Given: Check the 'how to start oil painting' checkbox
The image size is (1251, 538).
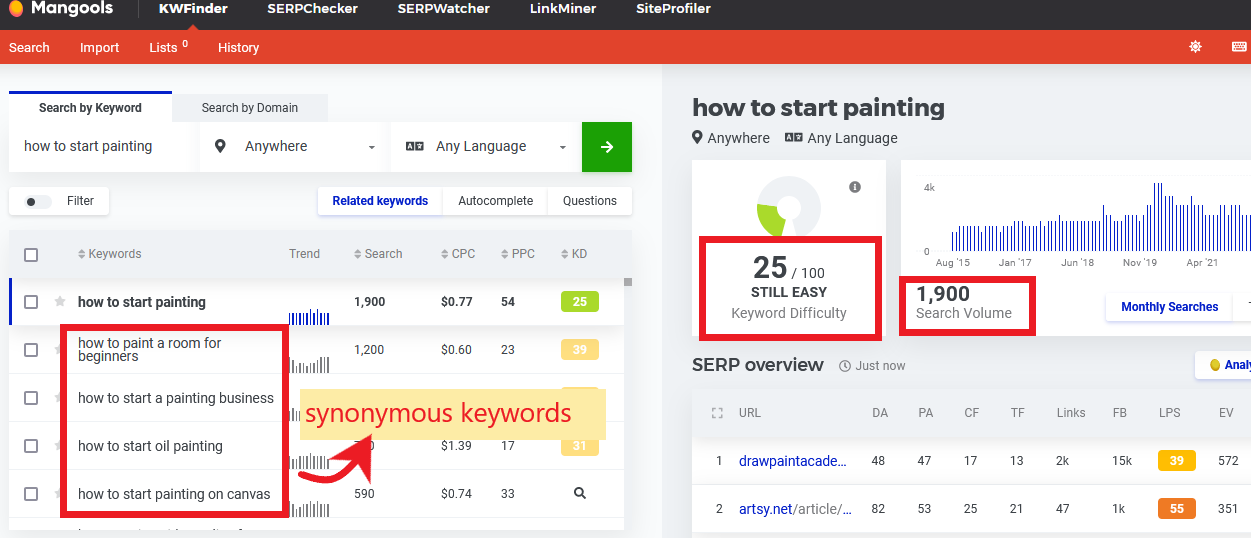Looking at the screenshot, I should coord(31,446).
